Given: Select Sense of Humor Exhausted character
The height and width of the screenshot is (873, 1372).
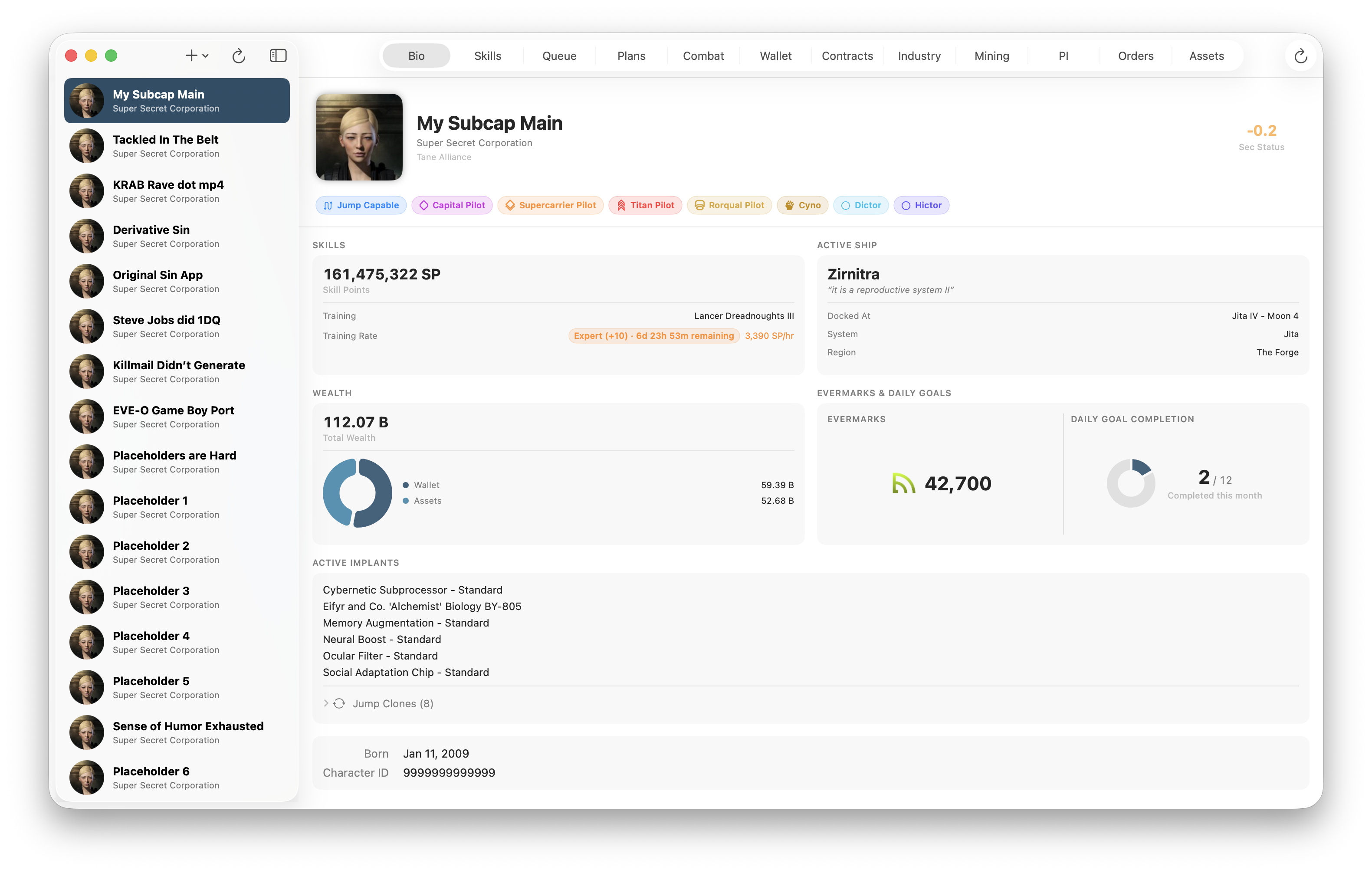Looking at the screenshot, I should click(177, 732).
